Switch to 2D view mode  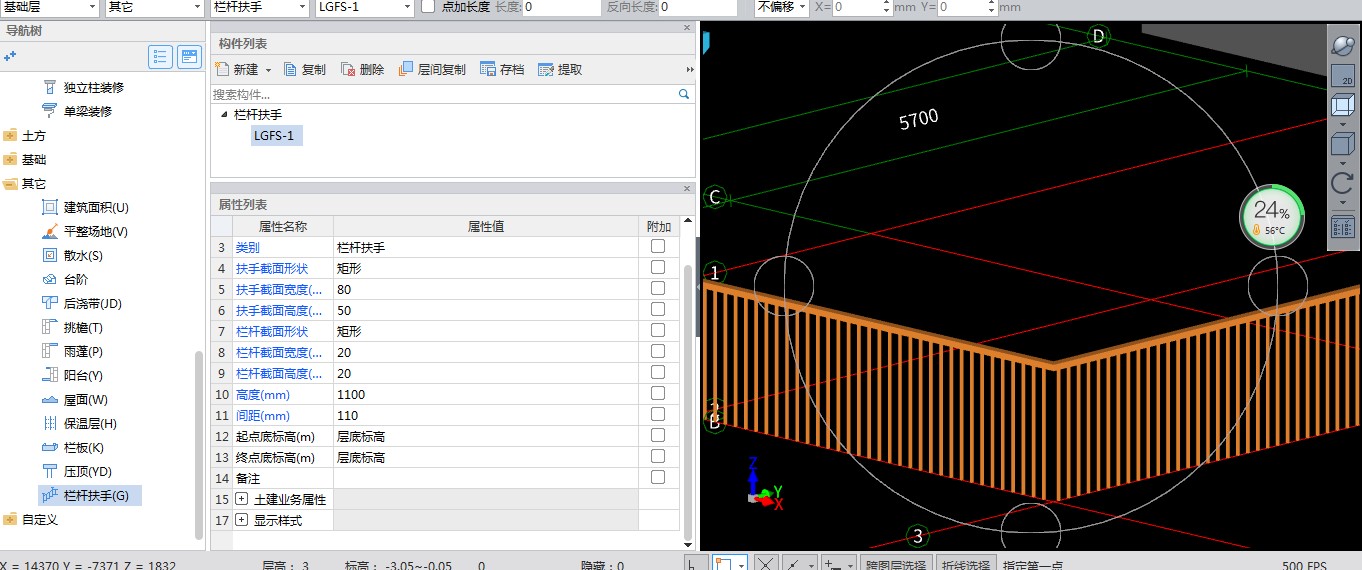pyautogui.click(x=1342, y=75)
